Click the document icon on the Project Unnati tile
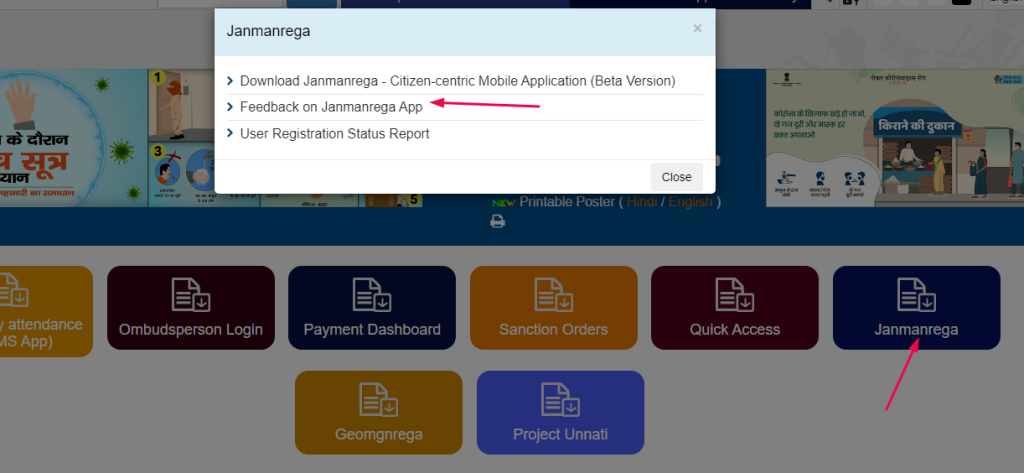Screen dimensions: 1024x473 click(x=560, y=399)
